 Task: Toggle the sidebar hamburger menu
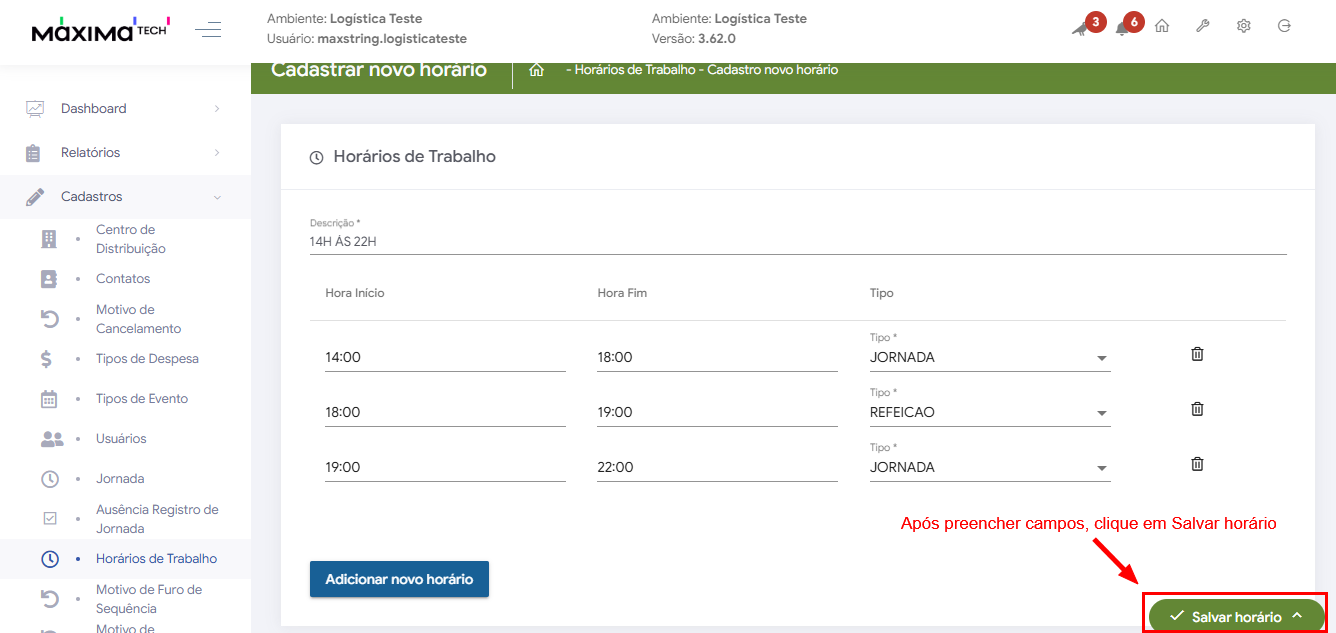coord(208,29)
